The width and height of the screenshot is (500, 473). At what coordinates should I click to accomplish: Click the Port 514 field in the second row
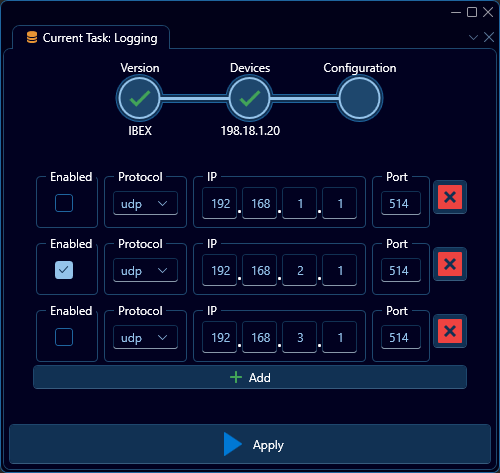coord(401,270)
